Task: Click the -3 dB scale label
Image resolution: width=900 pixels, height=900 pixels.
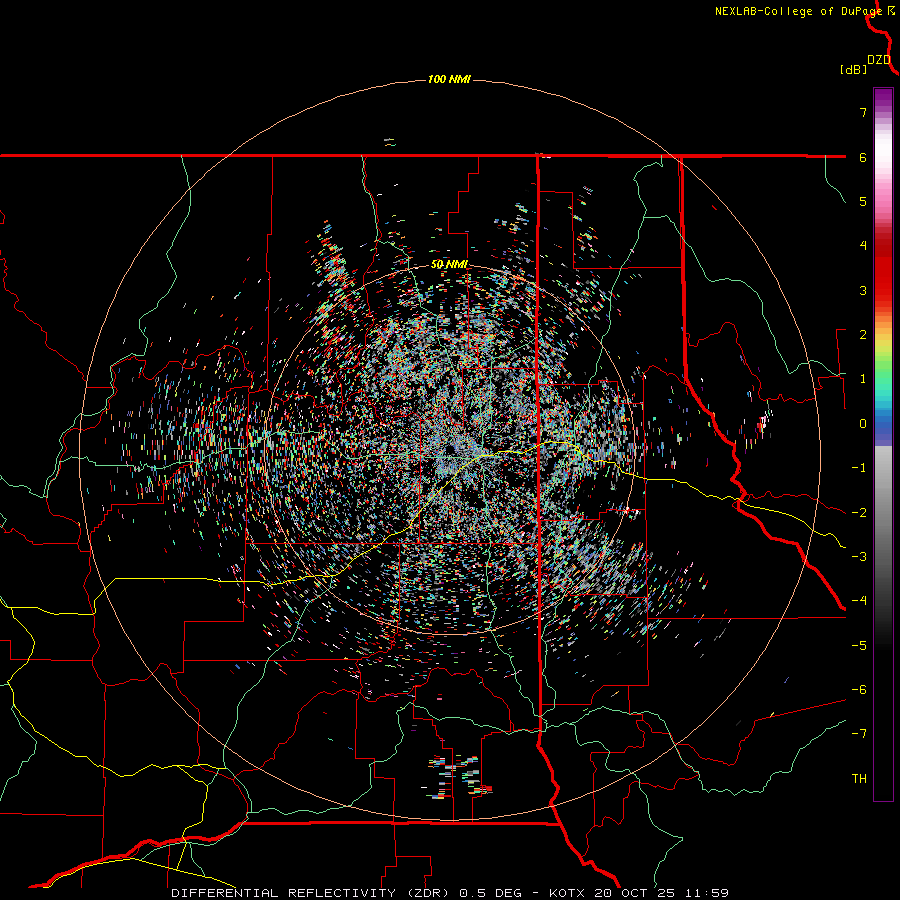Action: [x=859, y=557]
